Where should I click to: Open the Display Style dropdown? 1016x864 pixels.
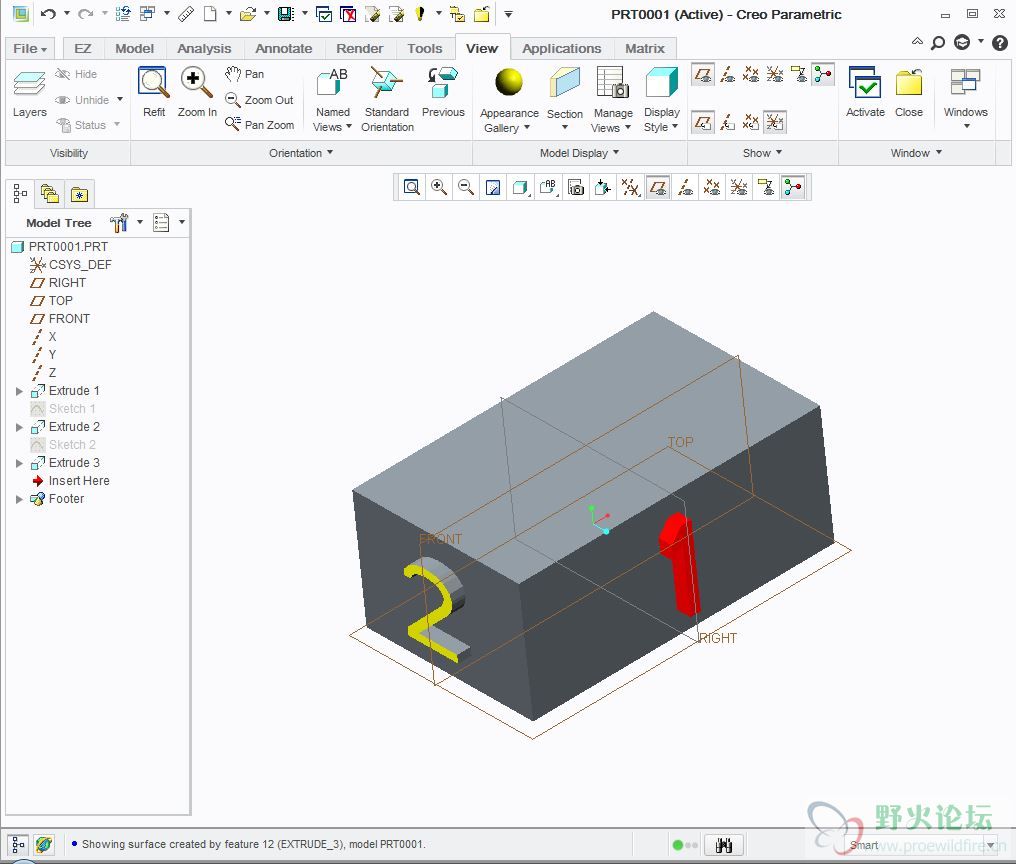(x=661, y=120)
